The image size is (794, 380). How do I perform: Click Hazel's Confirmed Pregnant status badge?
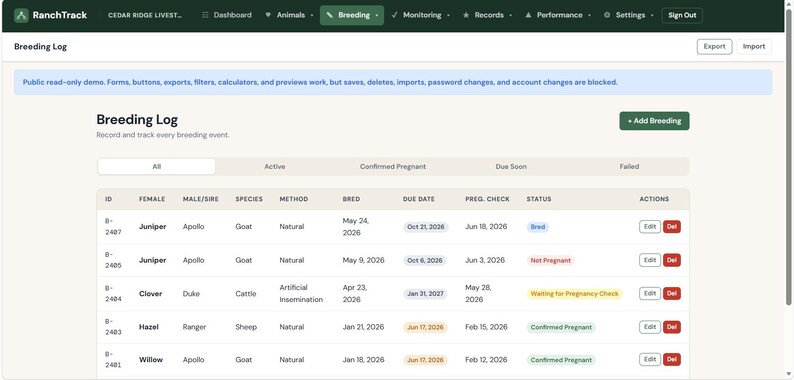(x=561, y=327)
